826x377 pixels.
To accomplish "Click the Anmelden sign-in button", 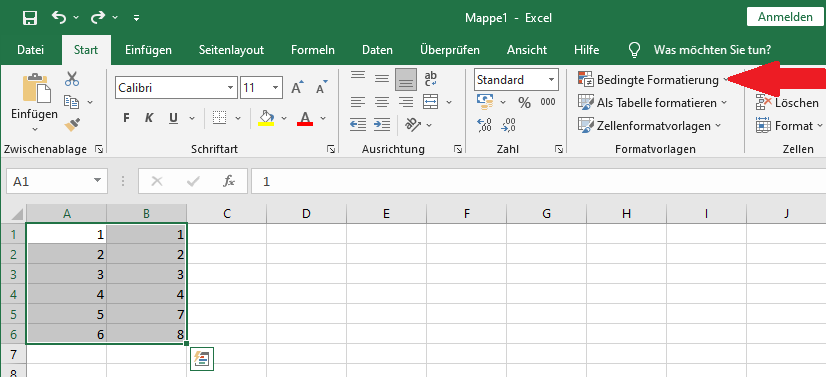I will point(785,17).
